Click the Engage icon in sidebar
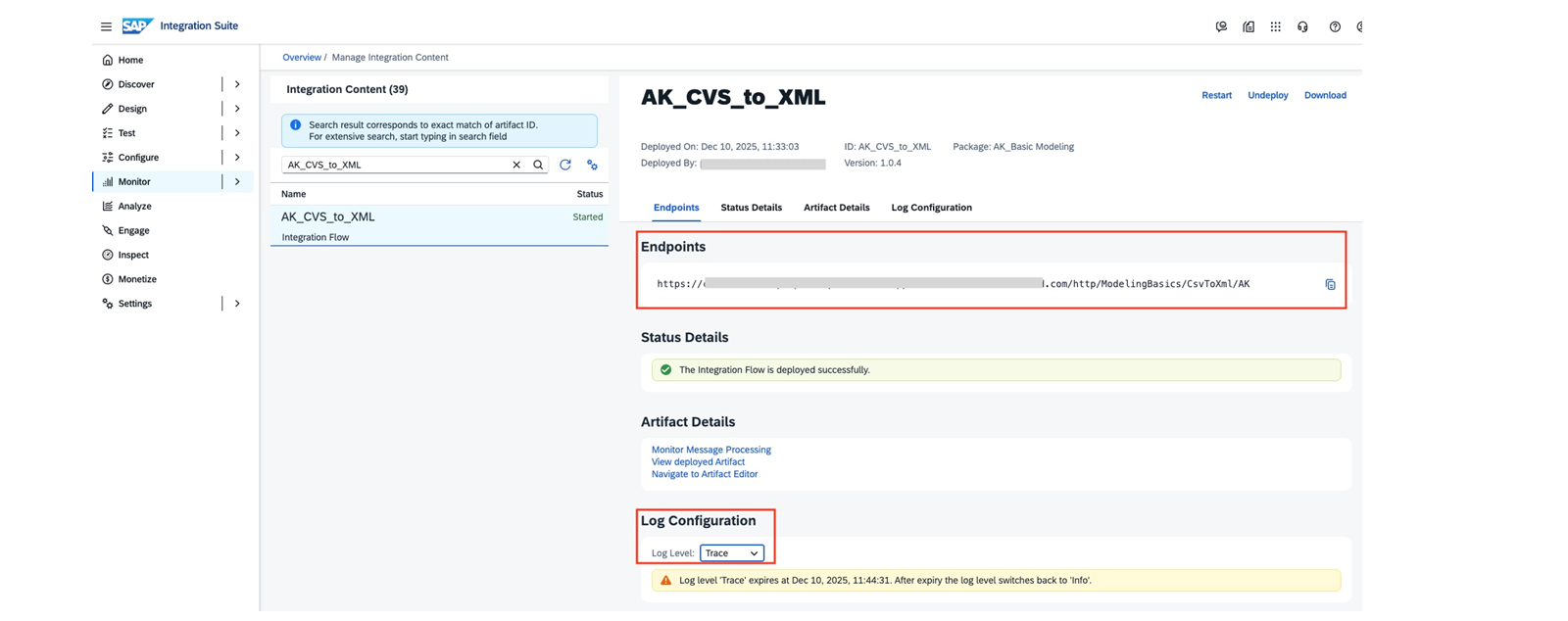 108,231
